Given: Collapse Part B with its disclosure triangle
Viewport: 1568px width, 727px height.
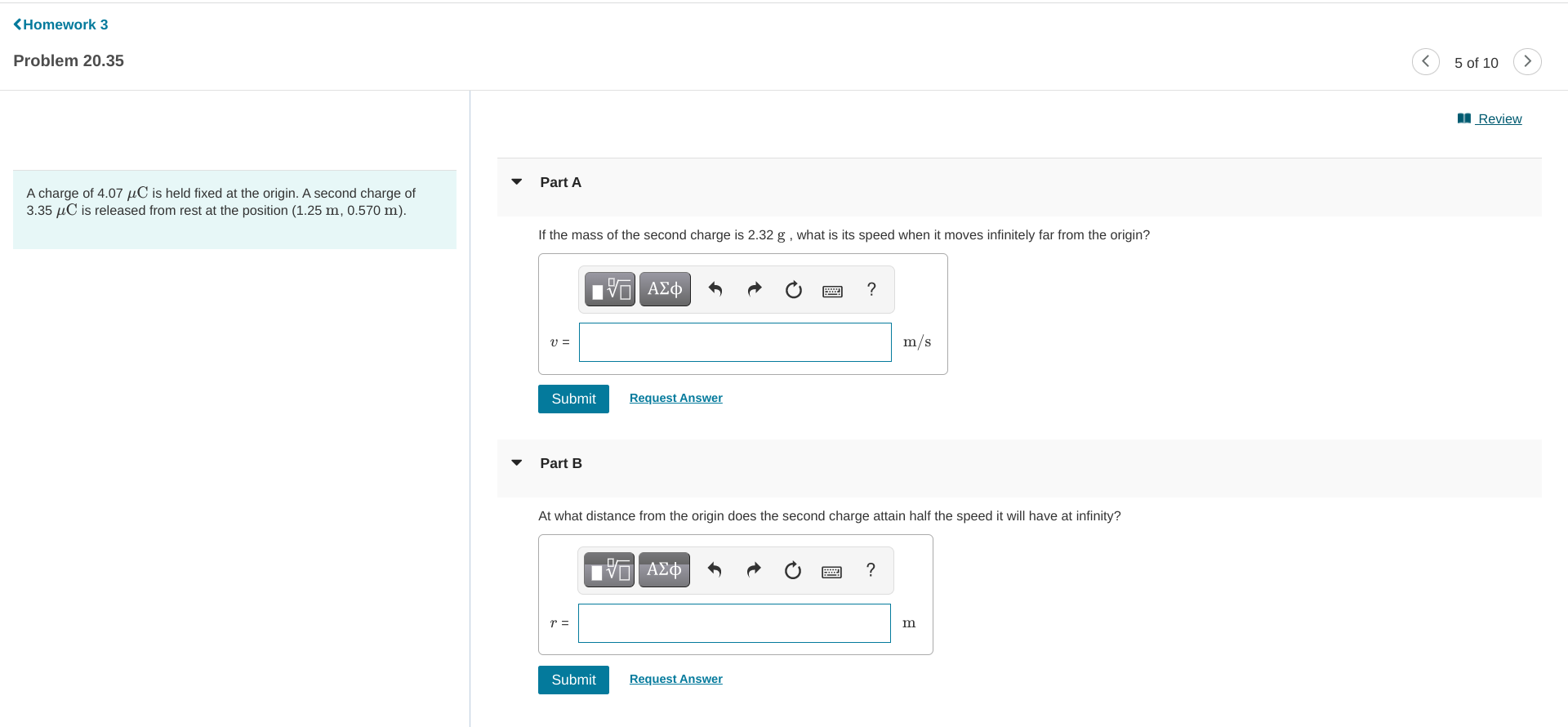Looking at the screenshot, I should pyautogui.click(x=516, y=462).
